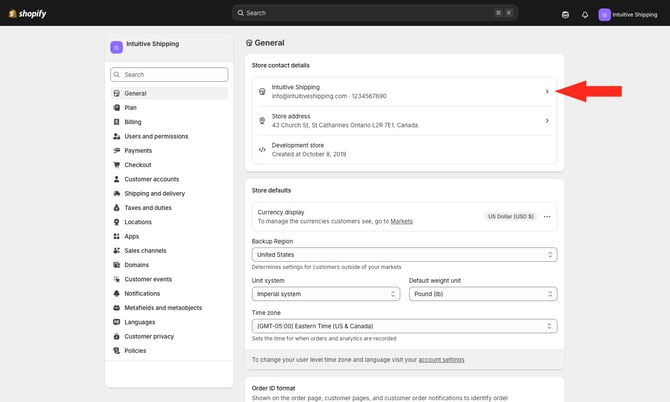
Task: Click the Policies icon in sidebar
Action: click(116, 351)
